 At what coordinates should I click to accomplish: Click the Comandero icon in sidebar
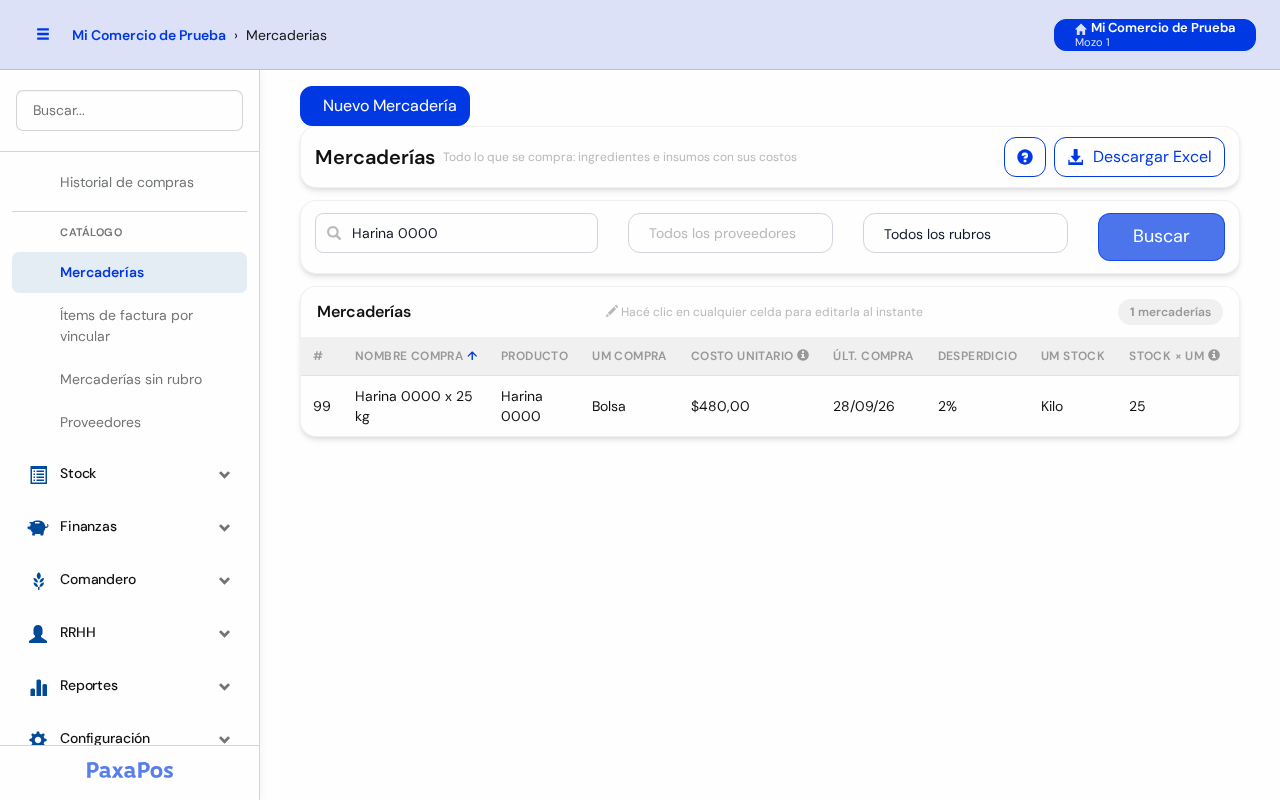click(x=38, y=581)
